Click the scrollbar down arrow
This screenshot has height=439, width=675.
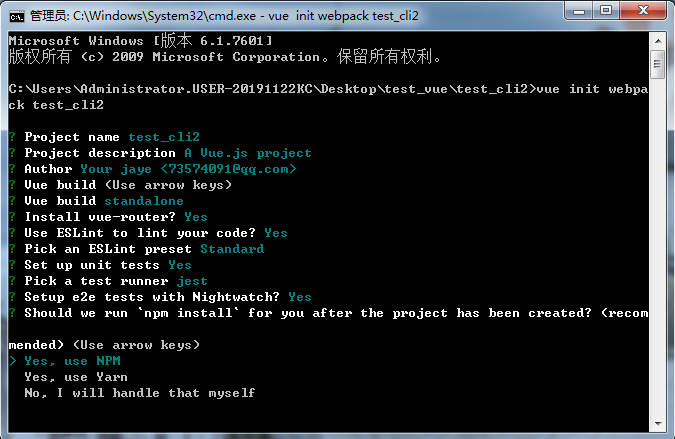tap(658, 424)
